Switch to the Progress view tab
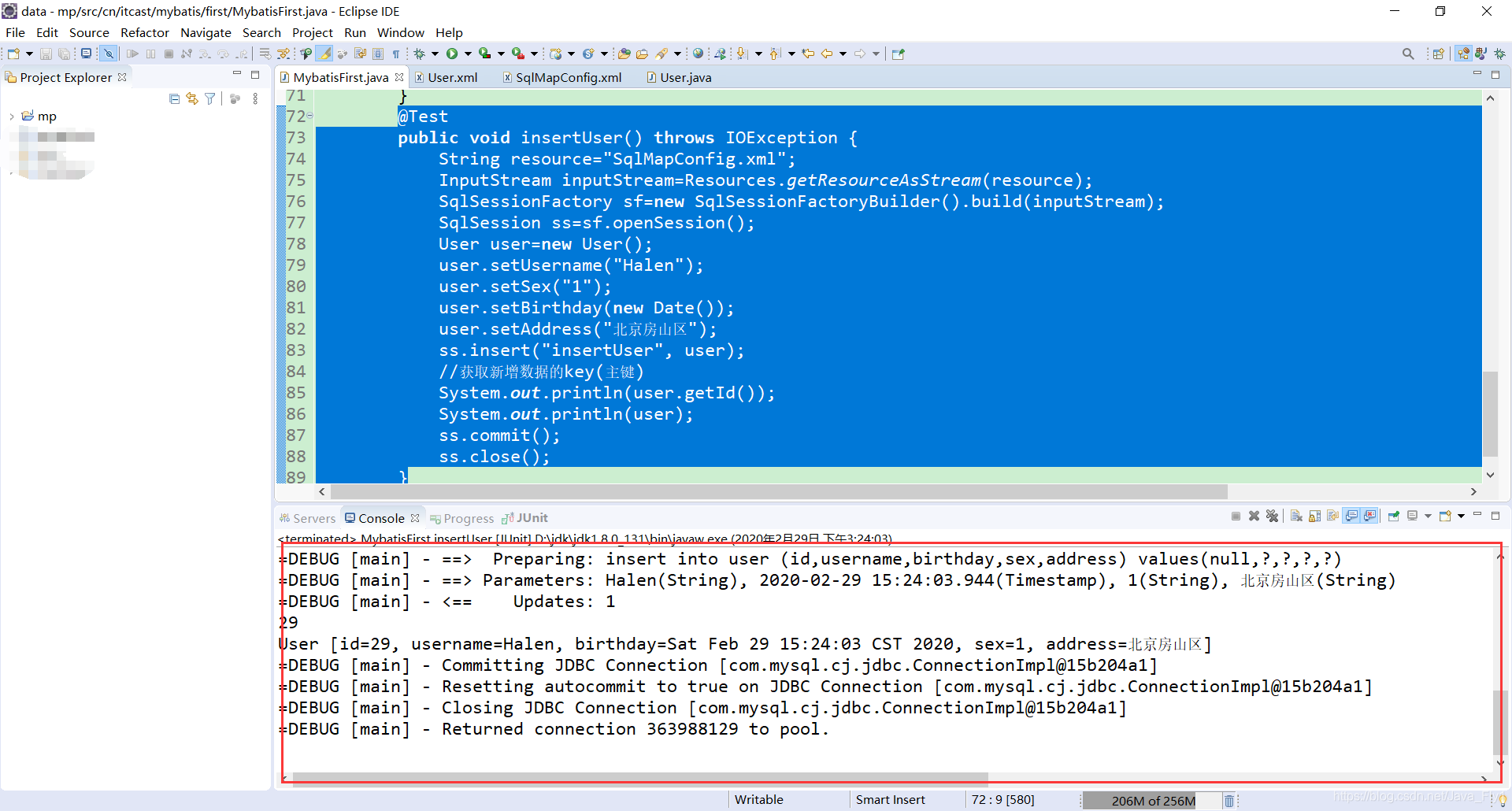 click(462, 518)
